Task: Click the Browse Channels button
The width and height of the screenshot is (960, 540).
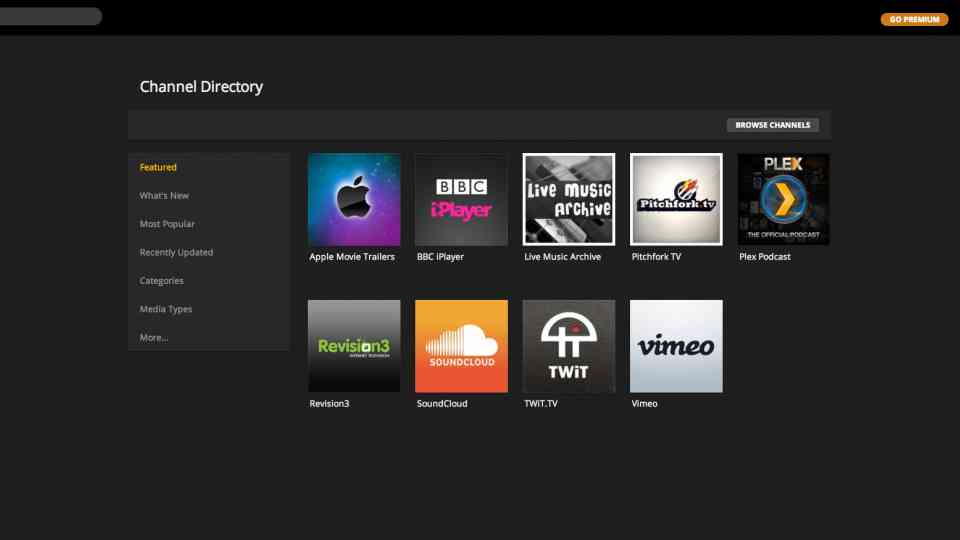Action: pyautogui.click(x=773, y=125)
